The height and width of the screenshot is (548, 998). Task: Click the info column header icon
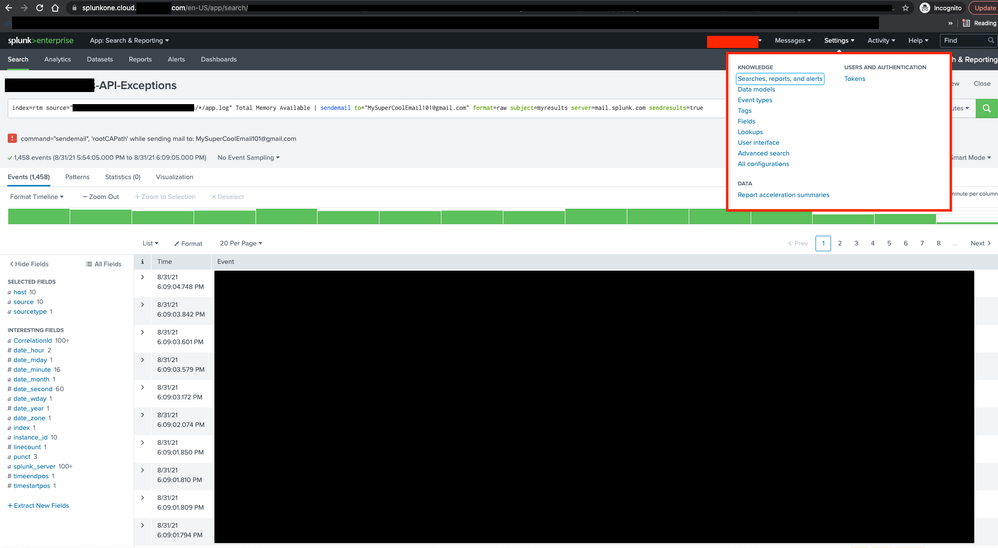(x=142, y=262)
